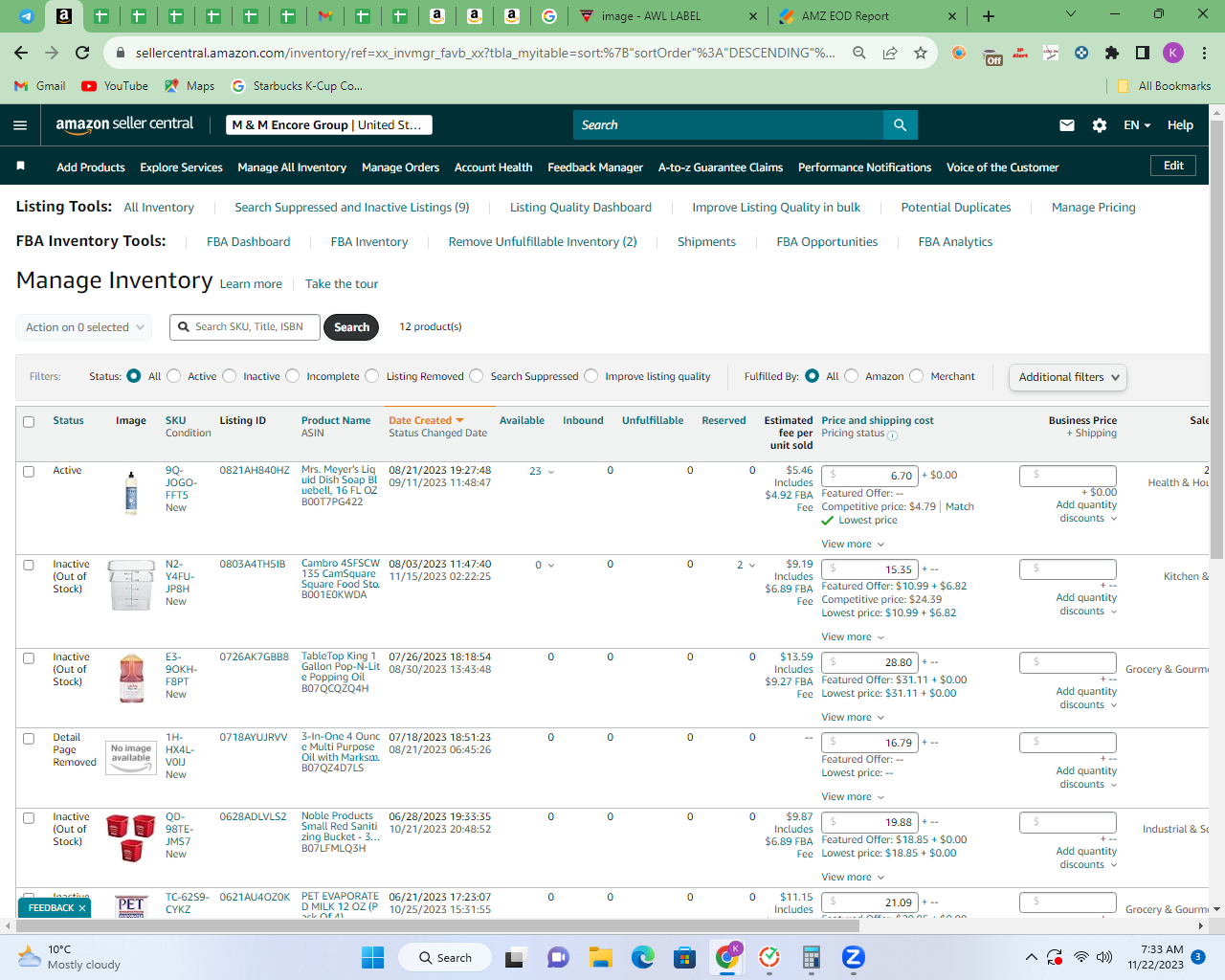Open the Zoom app on the taskbar
The height and width of the screenshot is (980, 1225).
(854, 957)
